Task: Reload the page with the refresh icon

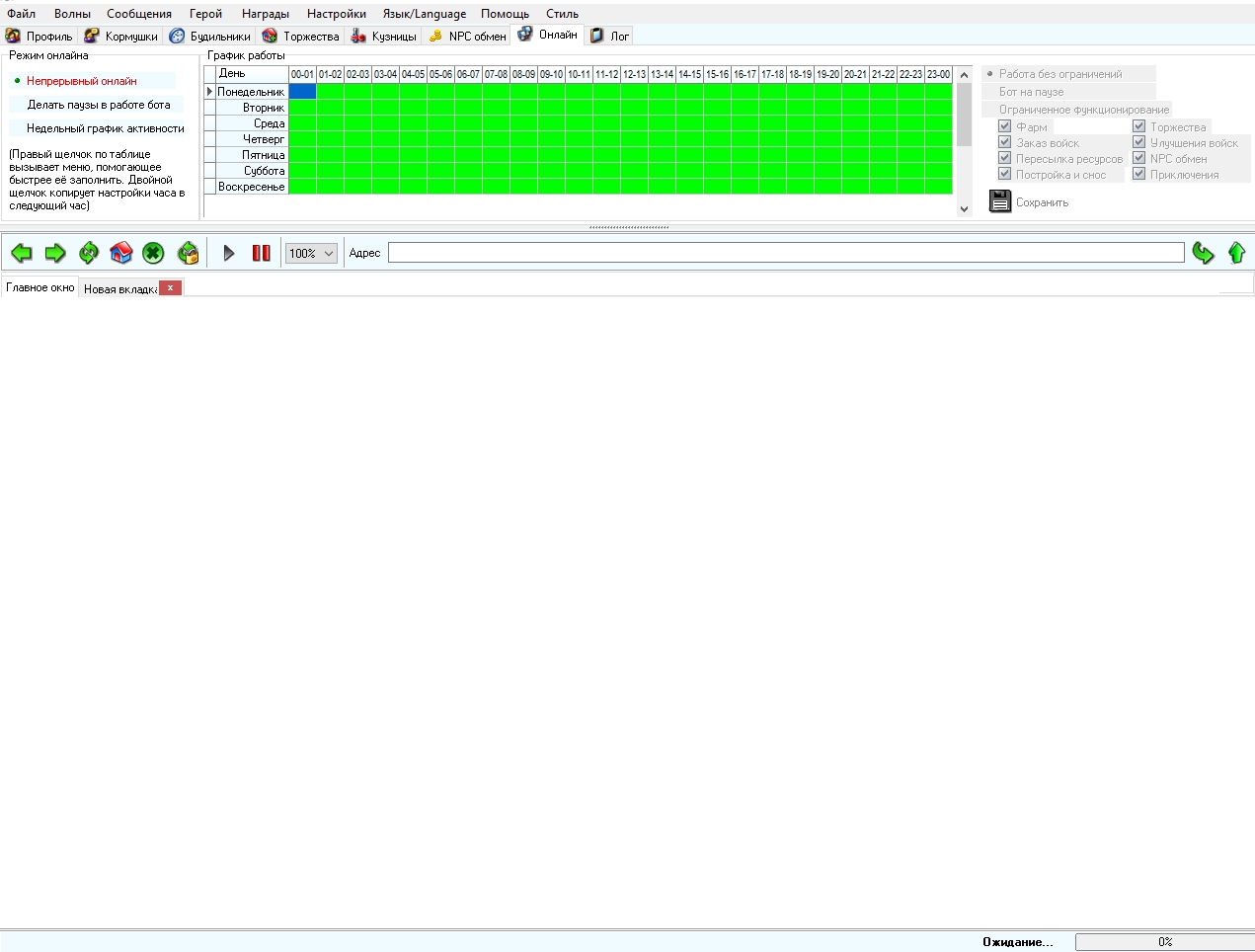Action: tap(89, 253)
